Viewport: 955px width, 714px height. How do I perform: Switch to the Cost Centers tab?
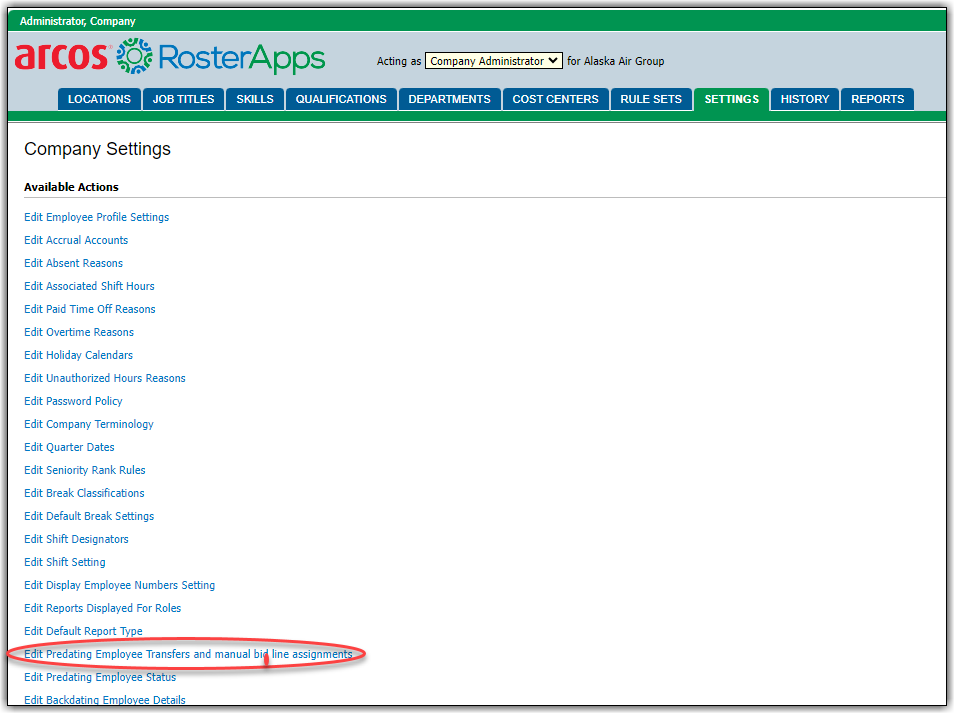[555, 99]
